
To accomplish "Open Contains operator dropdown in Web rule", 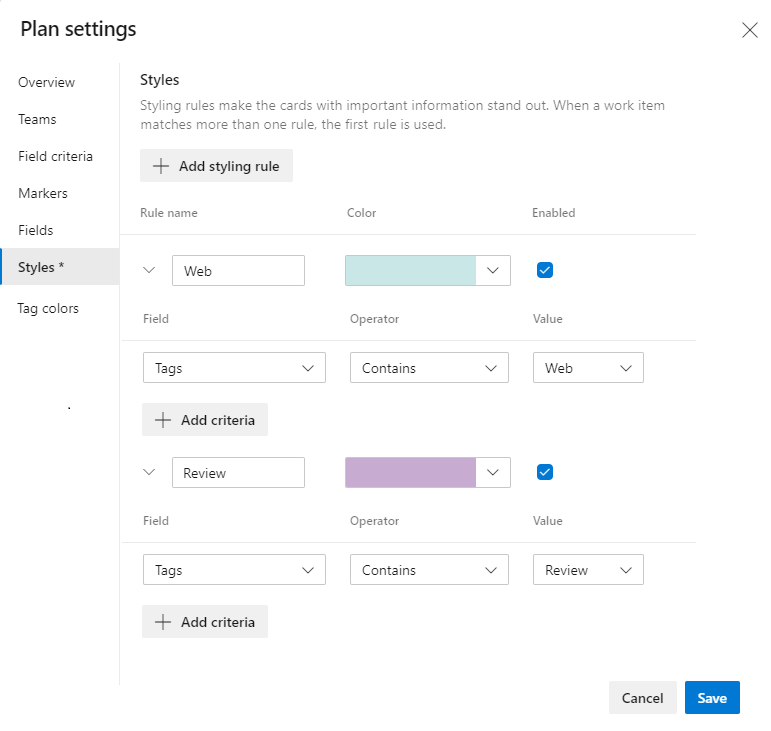I will click(x=429, y=368).
